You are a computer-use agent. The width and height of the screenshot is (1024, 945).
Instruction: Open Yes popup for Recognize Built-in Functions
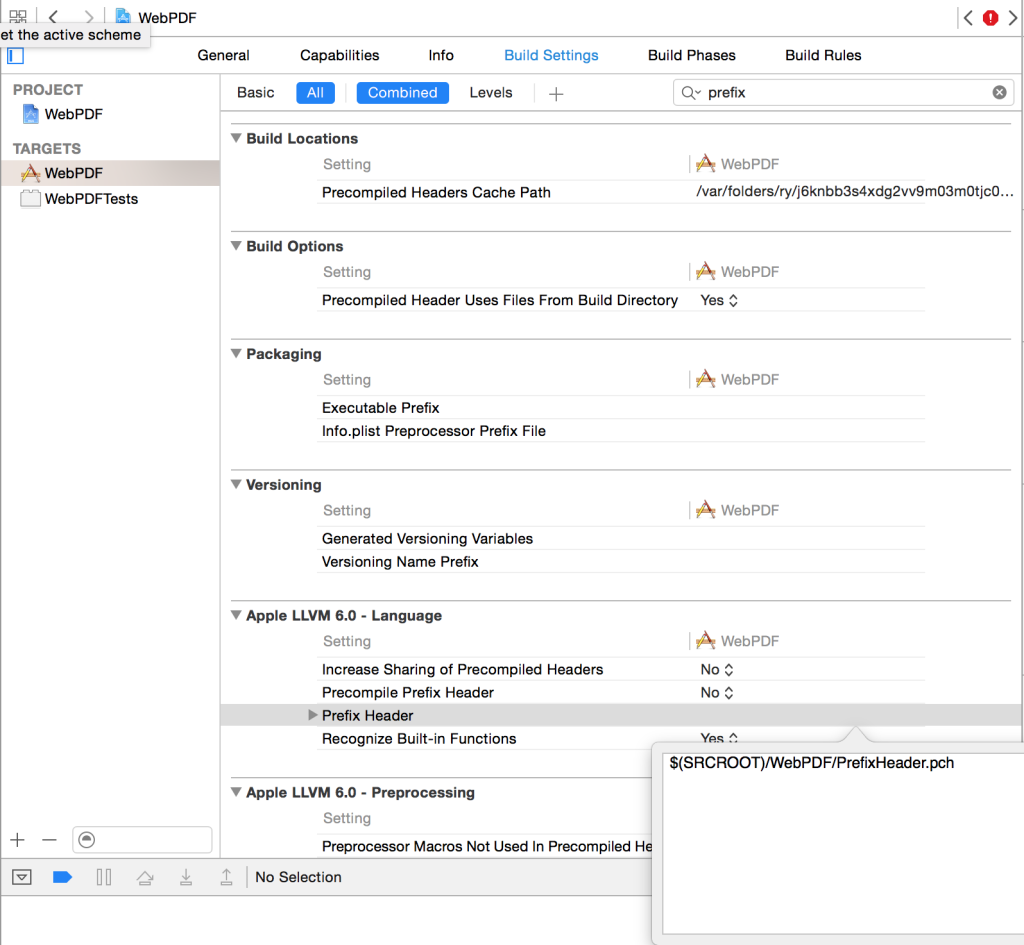coord(719,738)
